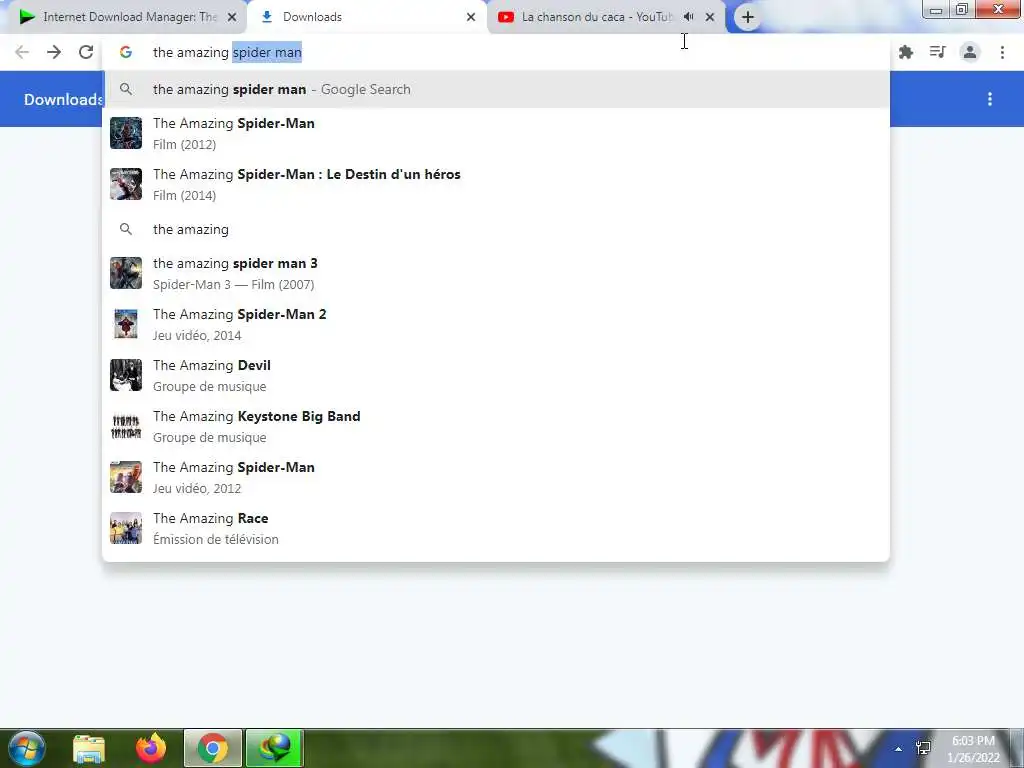Viewport: 1024px width, 768px height.
Task: Show hidden system tray icons
Action: (x=899, y=749)
